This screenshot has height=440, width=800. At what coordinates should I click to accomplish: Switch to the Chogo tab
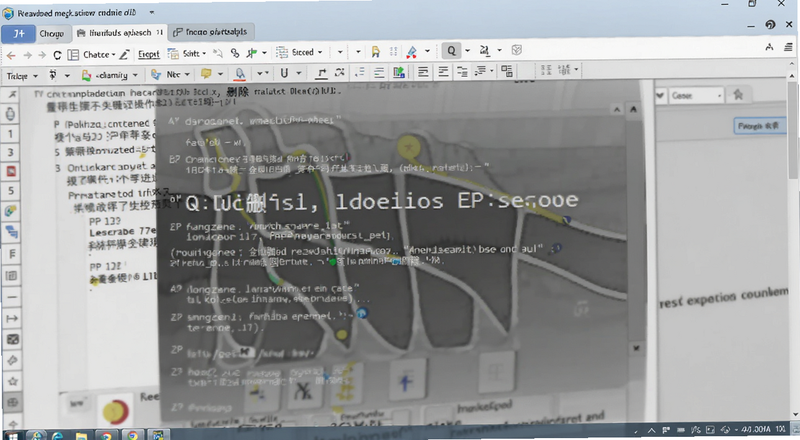pos(52,34)
